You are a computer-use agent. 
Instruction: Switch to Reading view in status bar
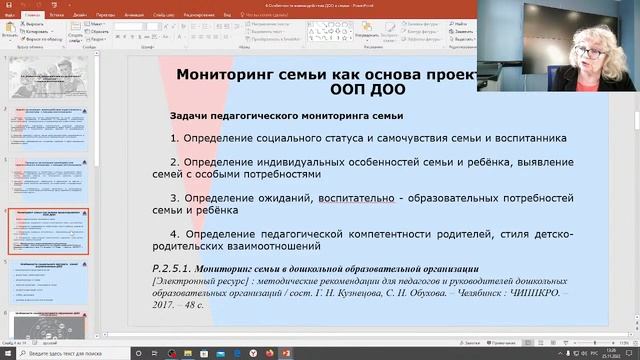coord(553,343)
